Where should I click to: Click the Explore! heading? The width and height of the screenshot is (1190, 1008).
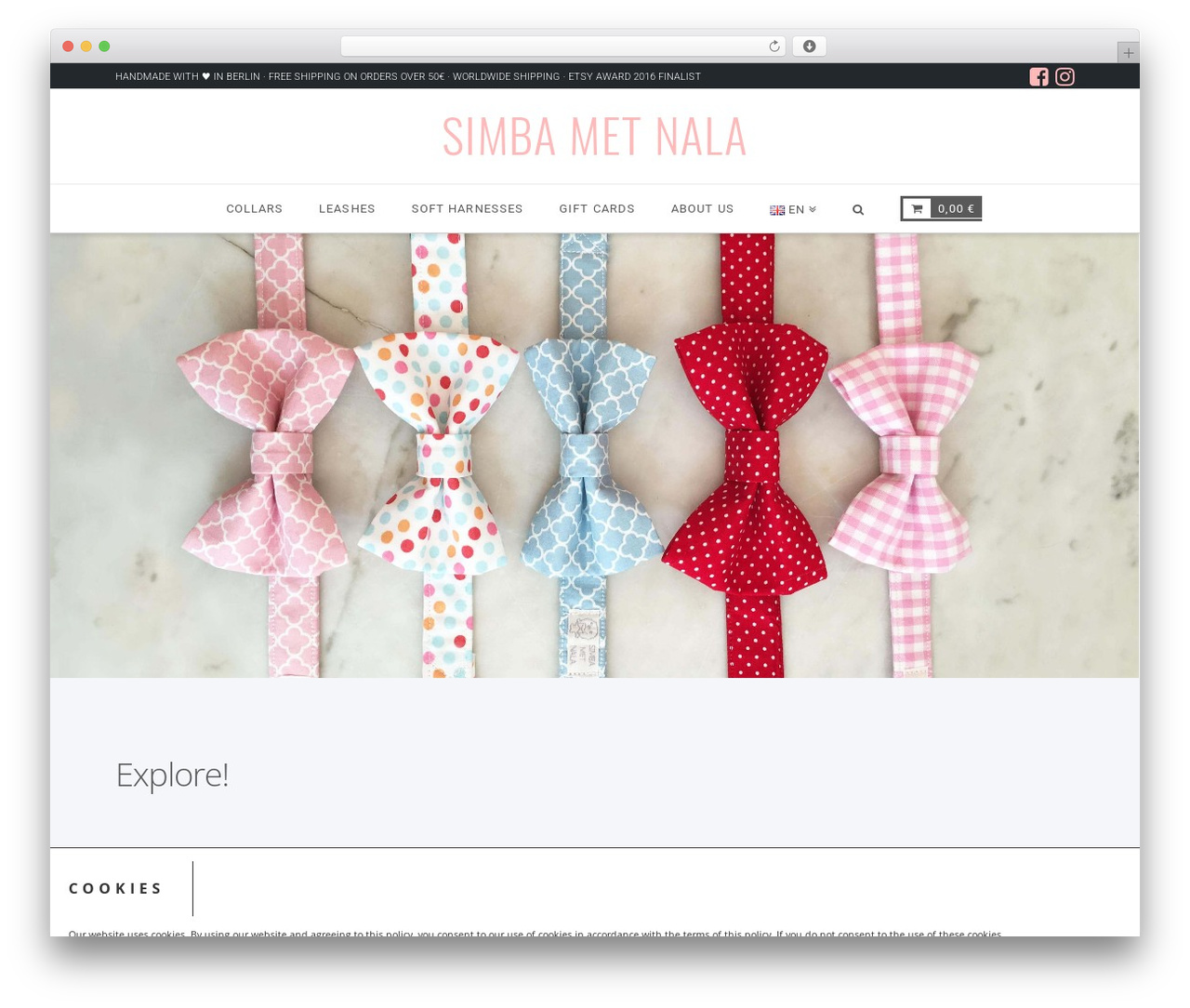click(x=172, y=775)
